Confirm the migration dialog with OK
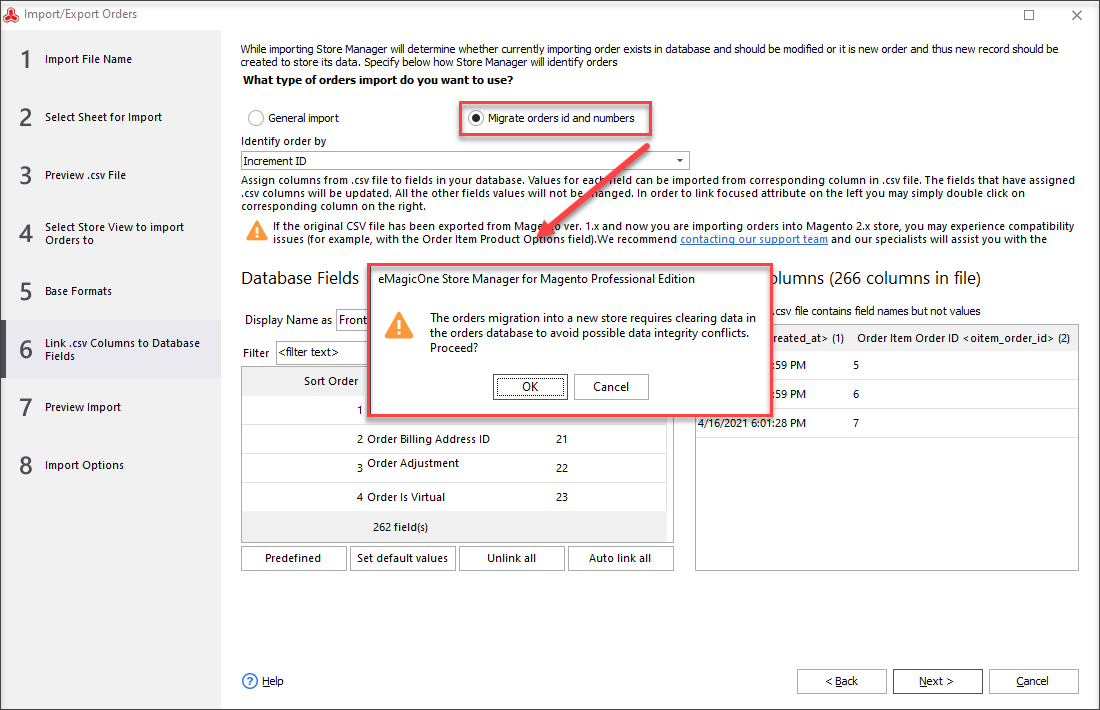The width and height of the screenshot is (1100, 710). tap(530, 387)
